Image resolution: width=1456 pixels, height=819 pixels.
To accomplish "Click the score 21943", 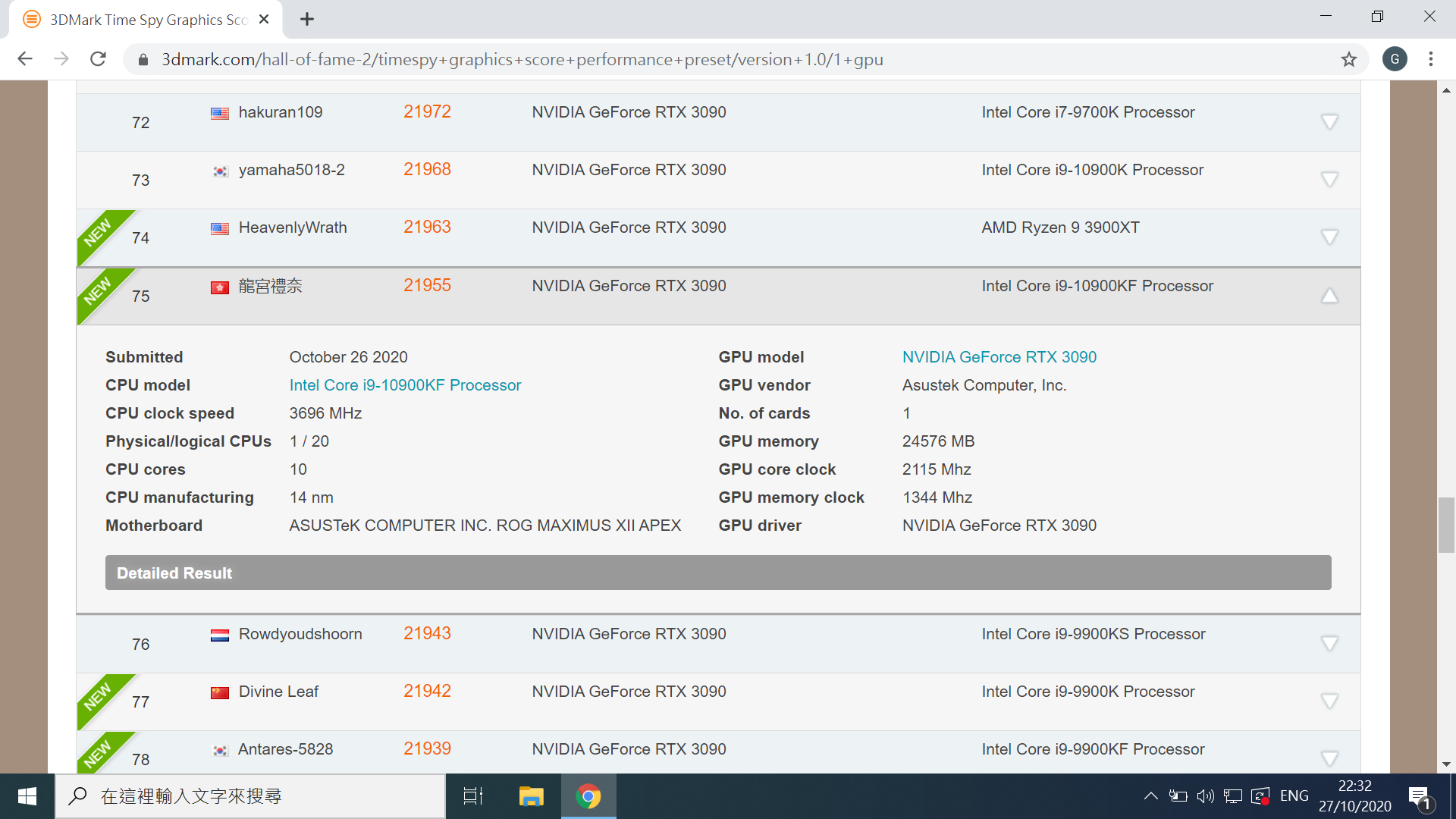I will pyautogui.click(x=427, y=633).
